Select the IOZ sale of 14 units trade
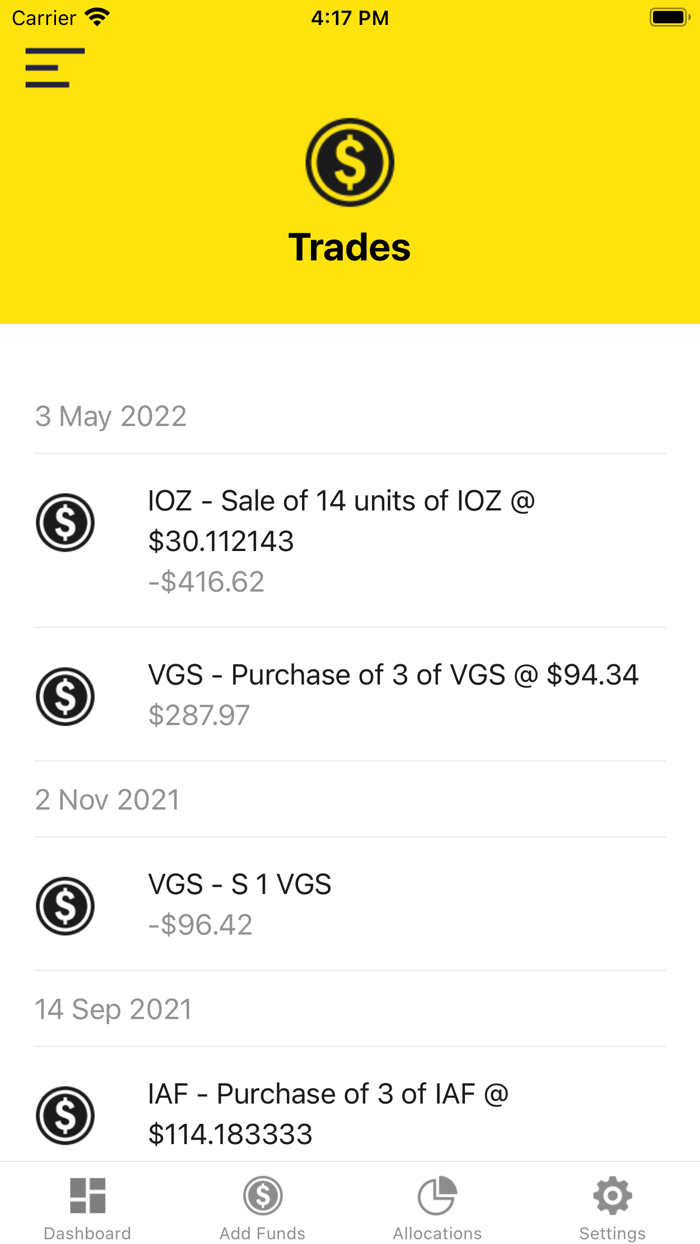This screenshot has width=700, height=1244. tap(341, 520)
